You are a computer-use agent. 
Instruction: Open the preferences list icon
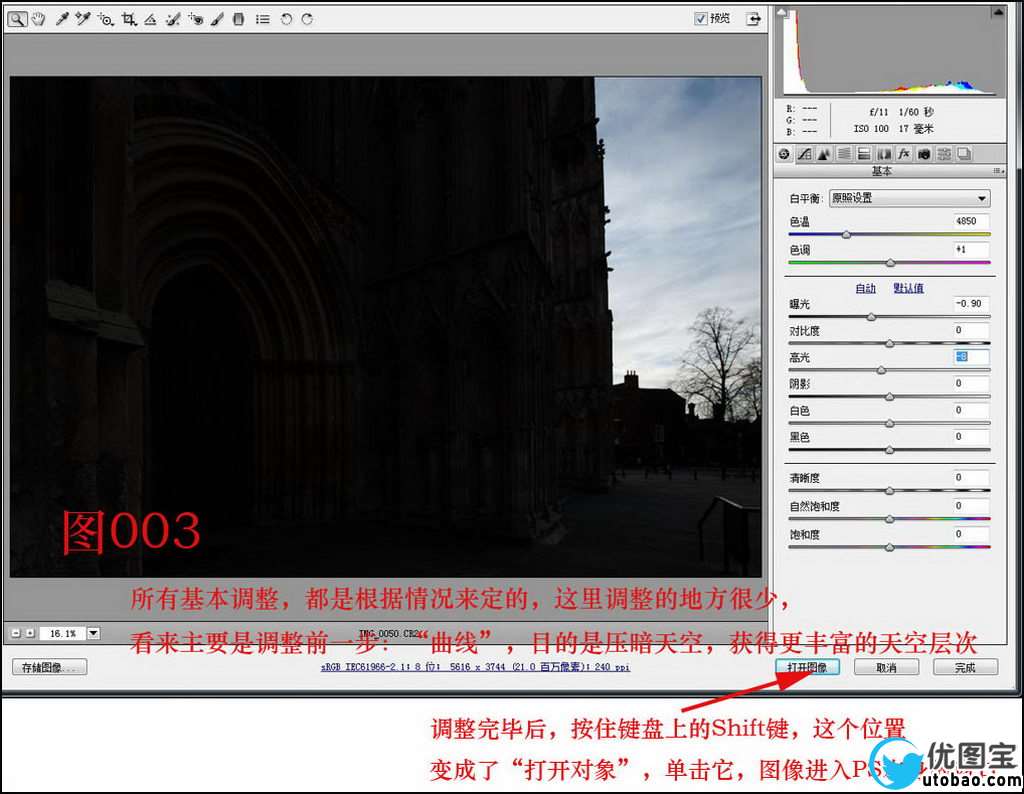[x=263, y=20]
